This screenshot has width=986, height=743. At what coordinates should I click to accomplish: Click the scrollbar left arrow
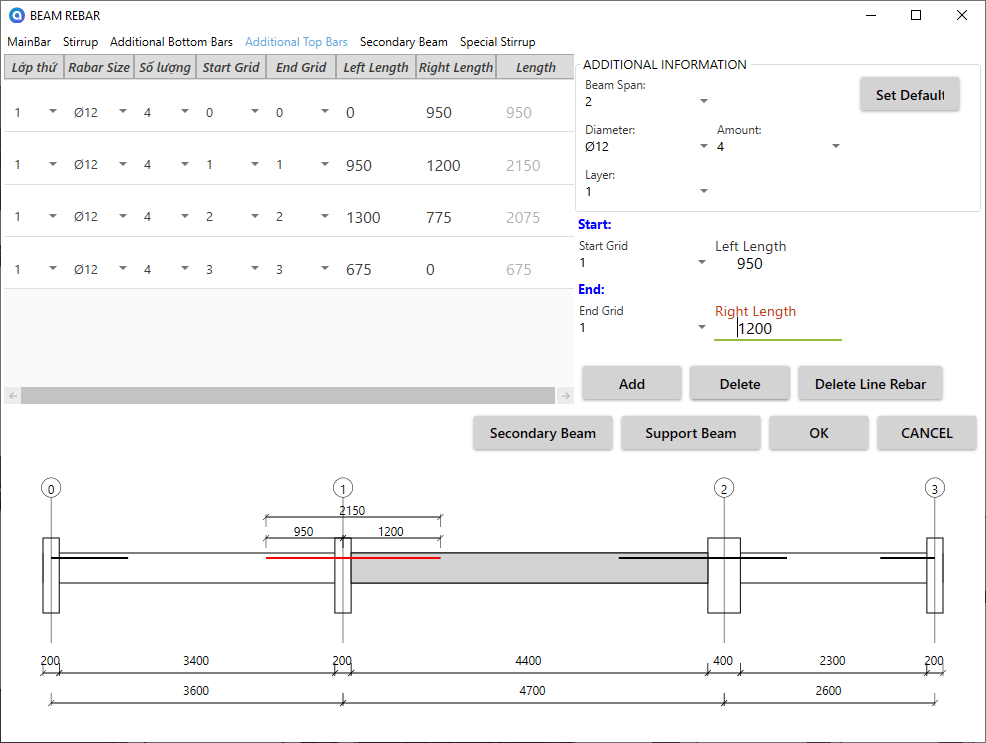tap(13, 395)
